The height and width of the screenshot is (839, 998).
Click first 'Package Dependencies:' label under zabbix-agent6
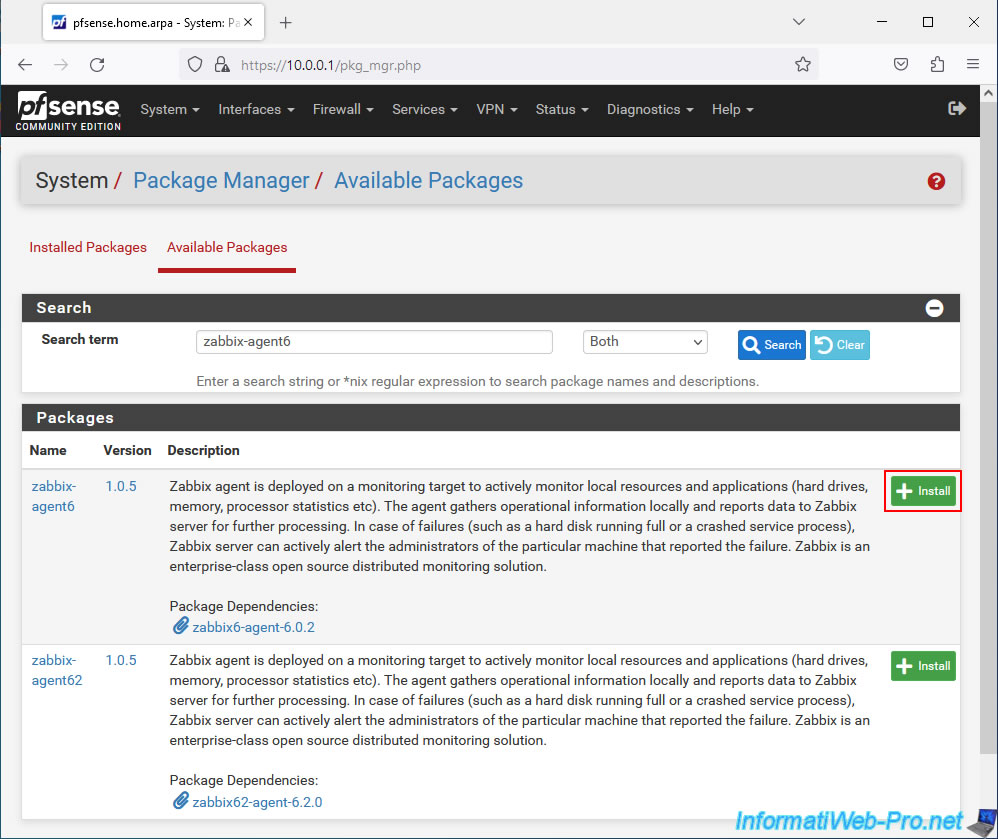coord(244,607)
